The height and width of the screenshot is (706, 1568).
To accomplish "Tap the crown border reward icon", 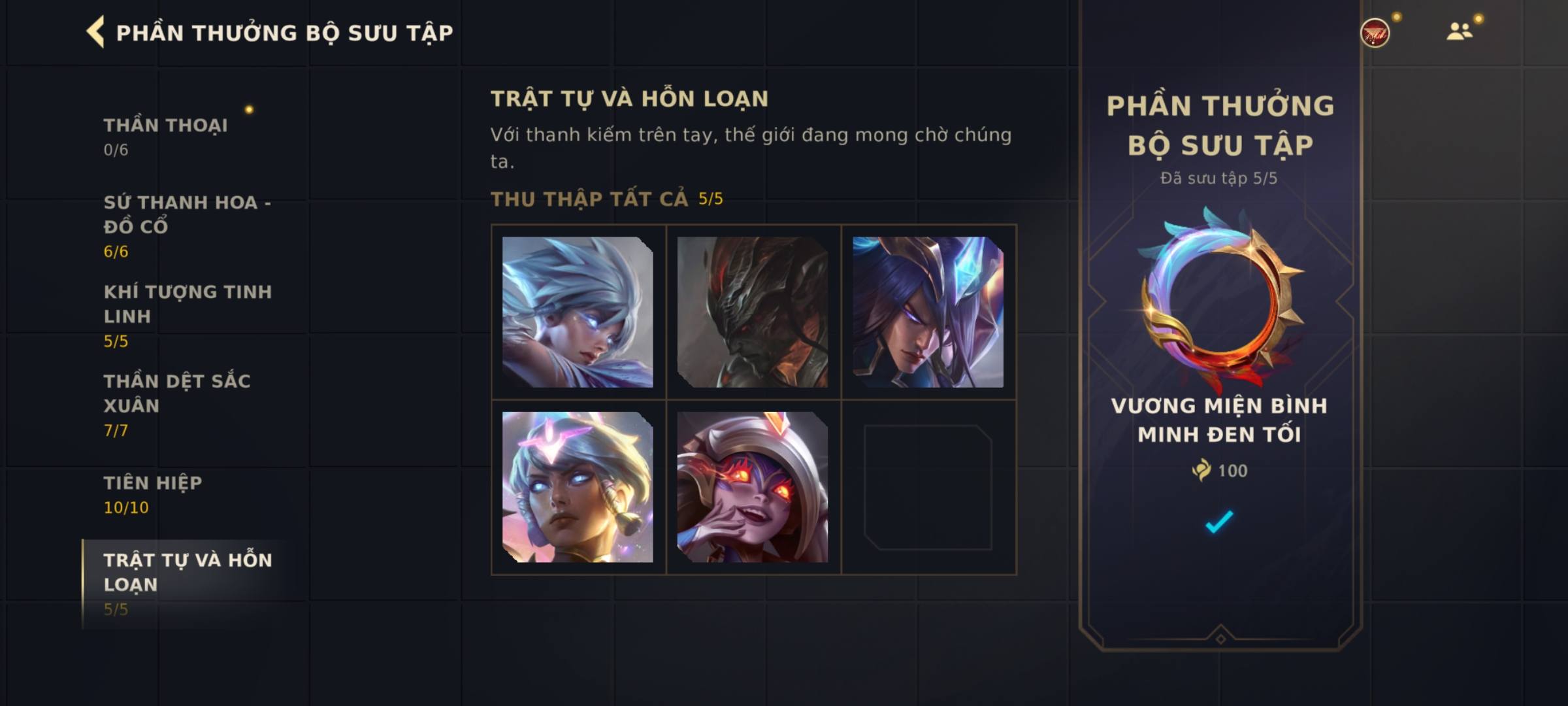I will click(1220, 297).
